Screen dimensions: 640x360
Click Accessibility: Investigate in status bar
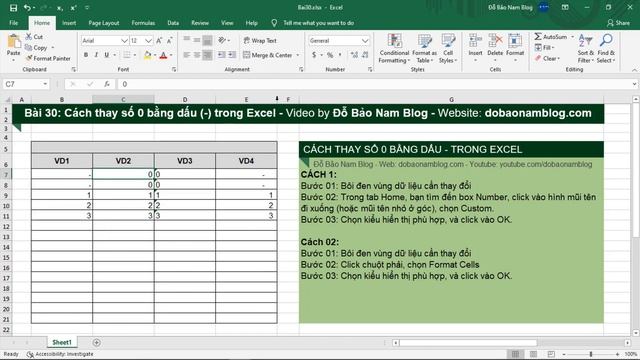(60, 354)
